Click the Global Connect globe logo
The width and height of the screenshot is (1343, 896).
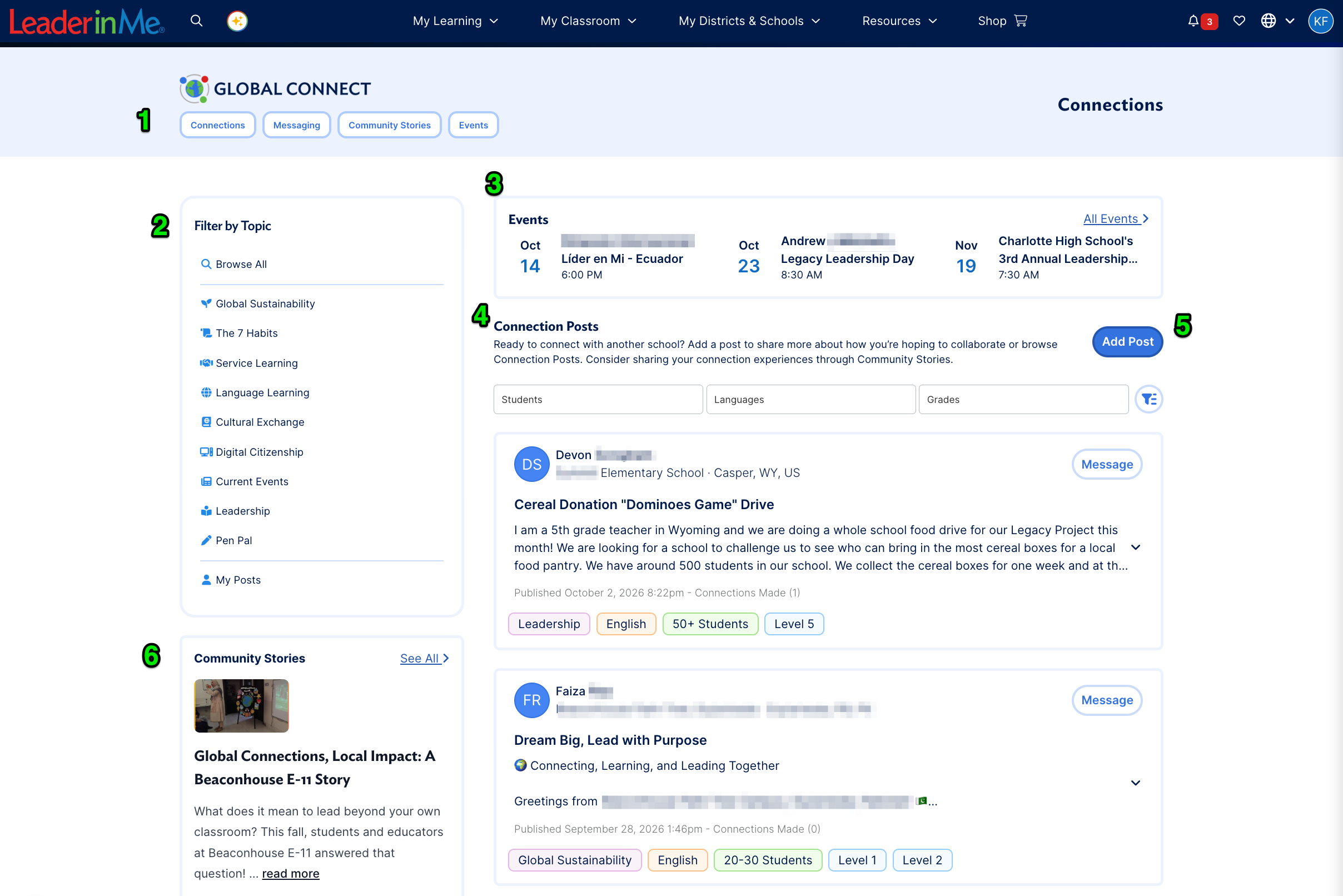(x=194, y=88)
